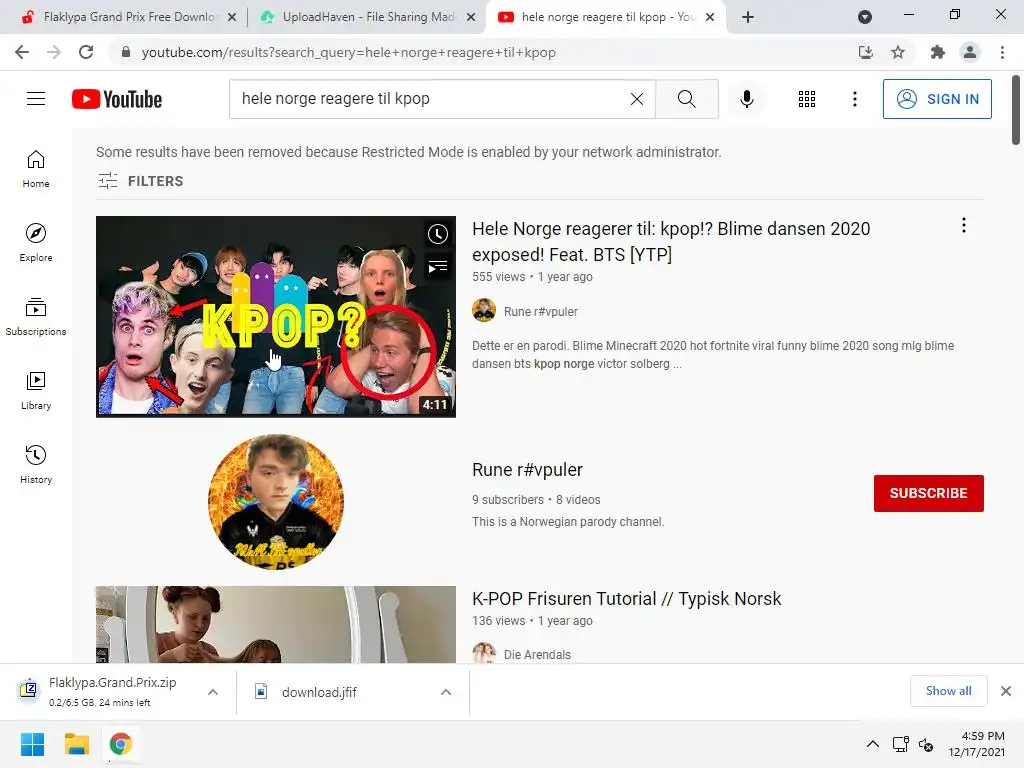
Task: Click the small Rune r#vpuler avatar
Action: tap(484, 310)
